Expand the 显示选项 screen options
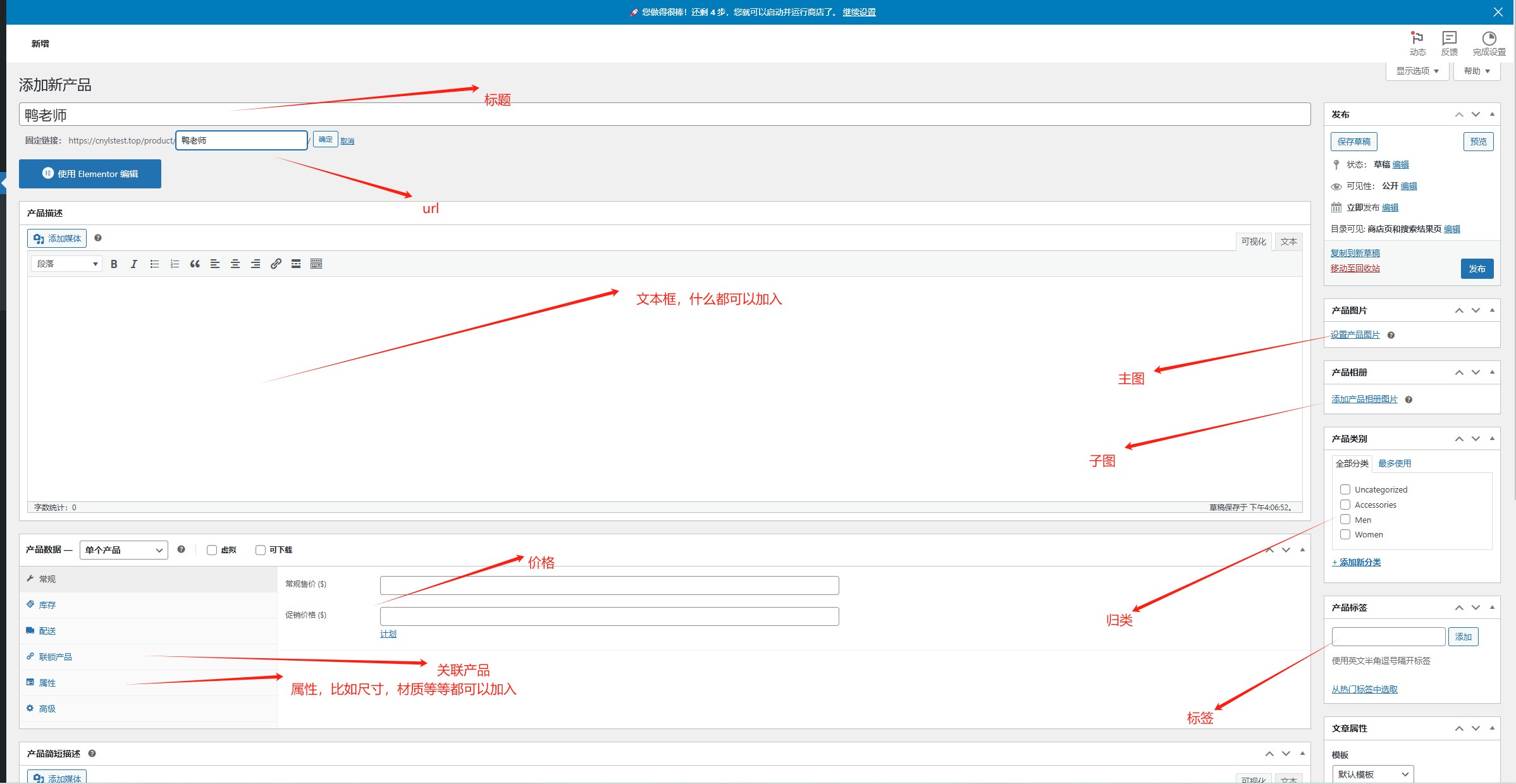The height and width of the screenshot is (784, 1516). click(1417, 71)
